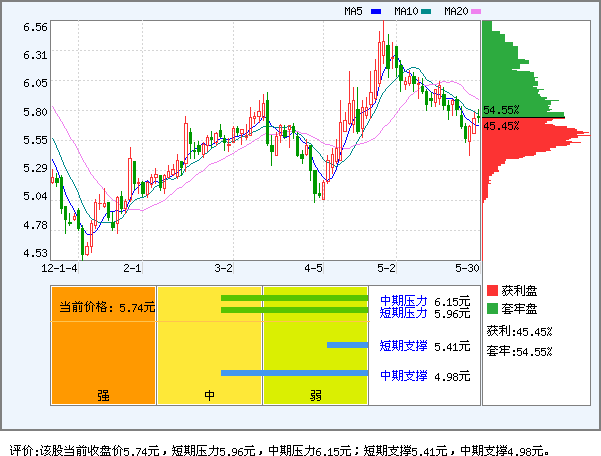Select the 中期支撑 link
This screenshot has width=601, height=456.
pos(403,376)
